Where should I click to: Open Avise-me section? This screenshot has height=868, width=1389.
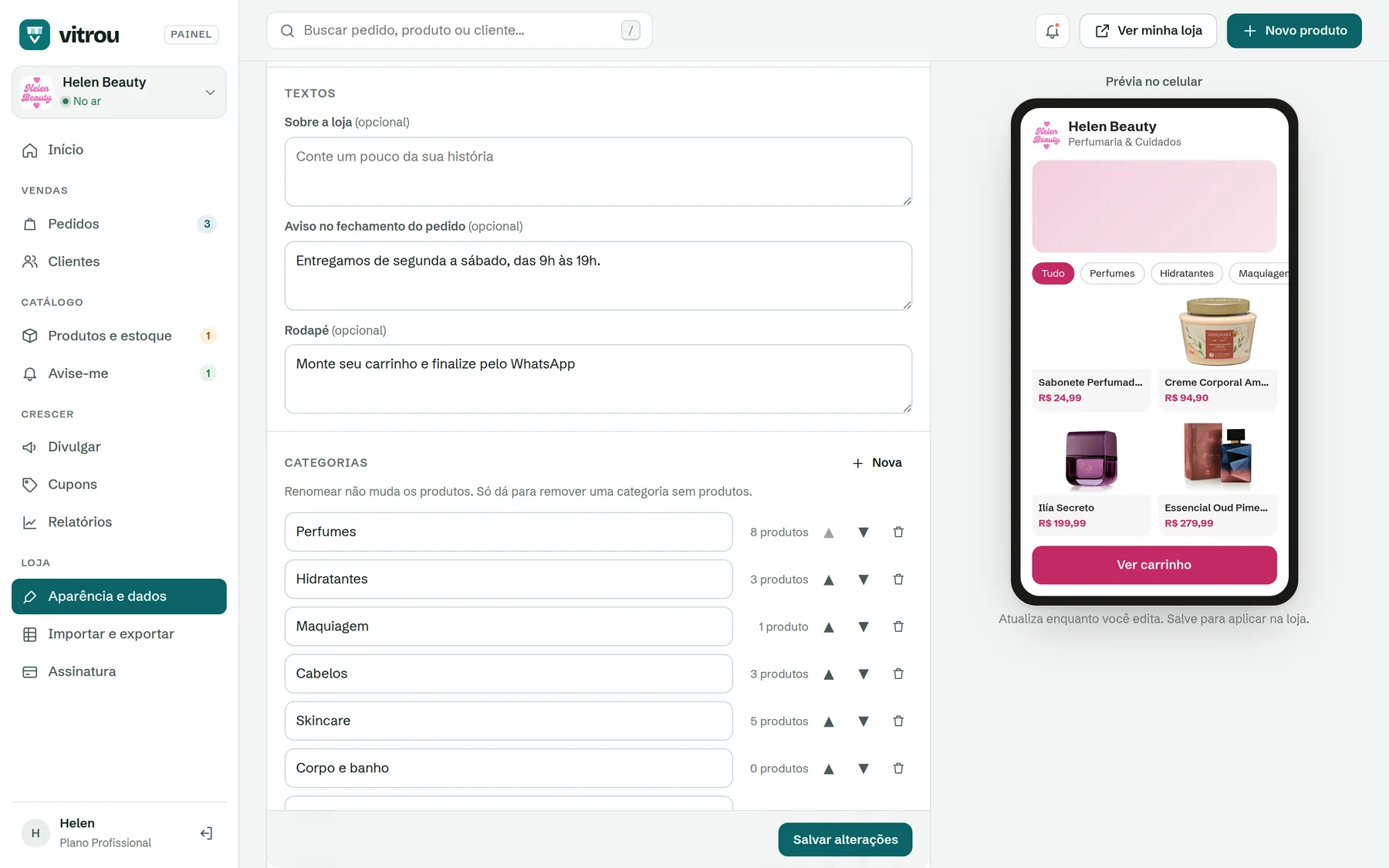[x=119, y=373]
